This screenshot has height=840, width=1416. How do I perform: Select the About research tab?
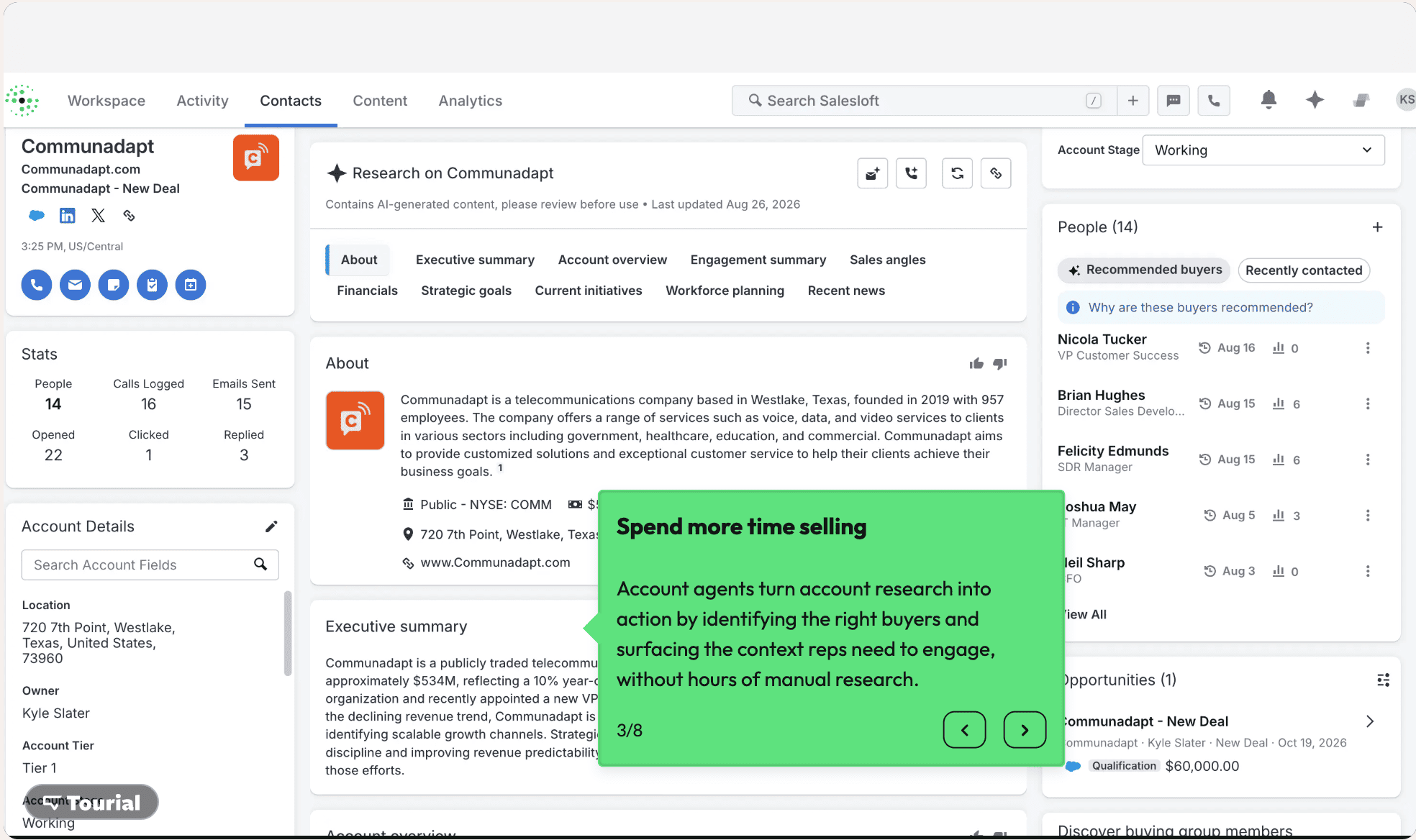(359, 260)
